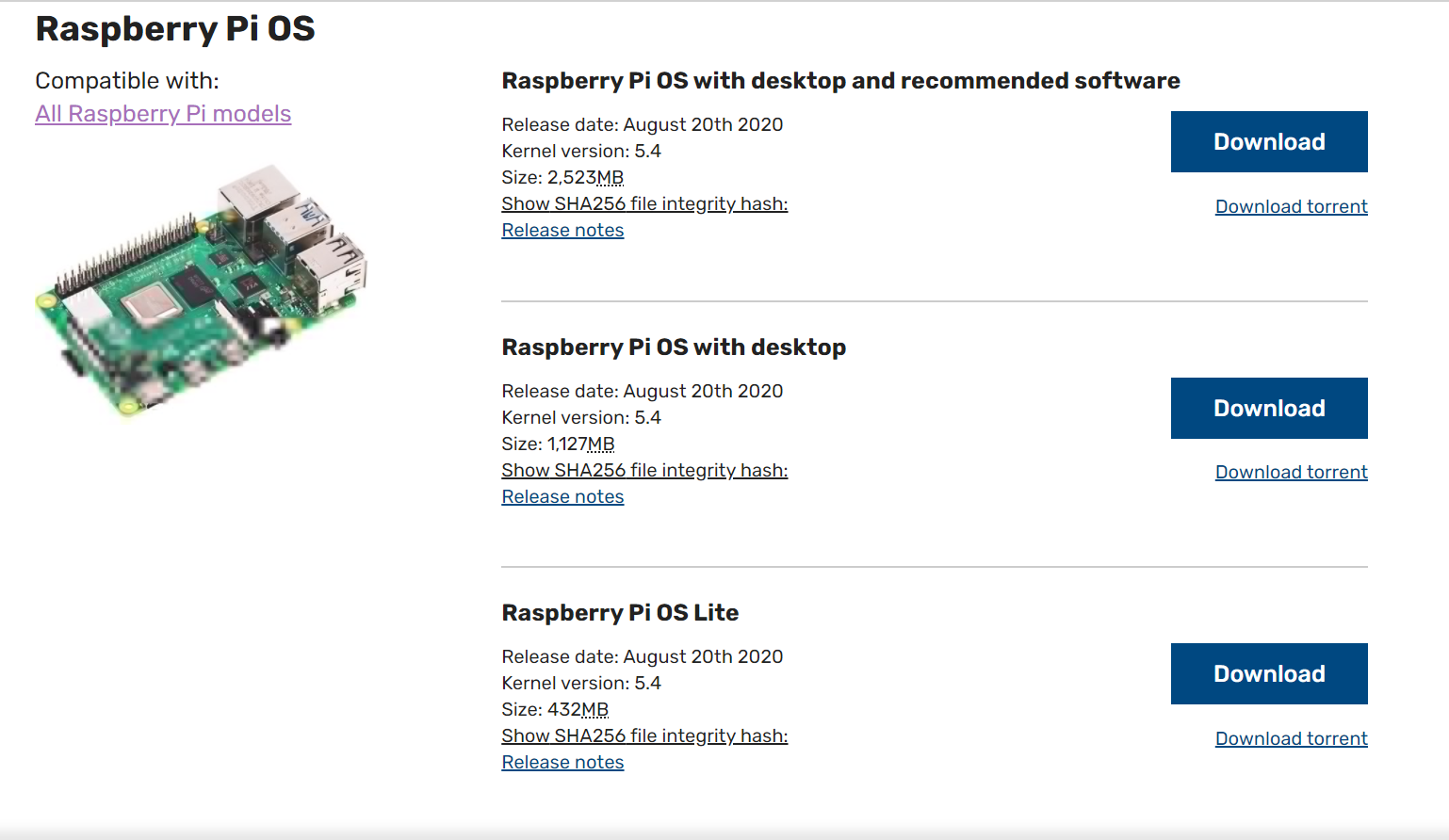Download Raspberry Pi OS with desktop and recommended software
1449x840 pixels.
point(1268,142)
